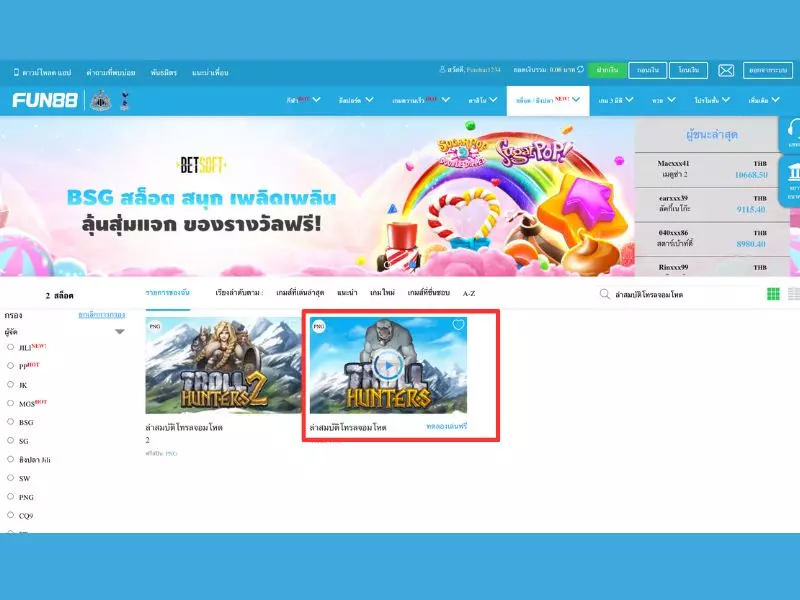Sort games A-Z

469,293
